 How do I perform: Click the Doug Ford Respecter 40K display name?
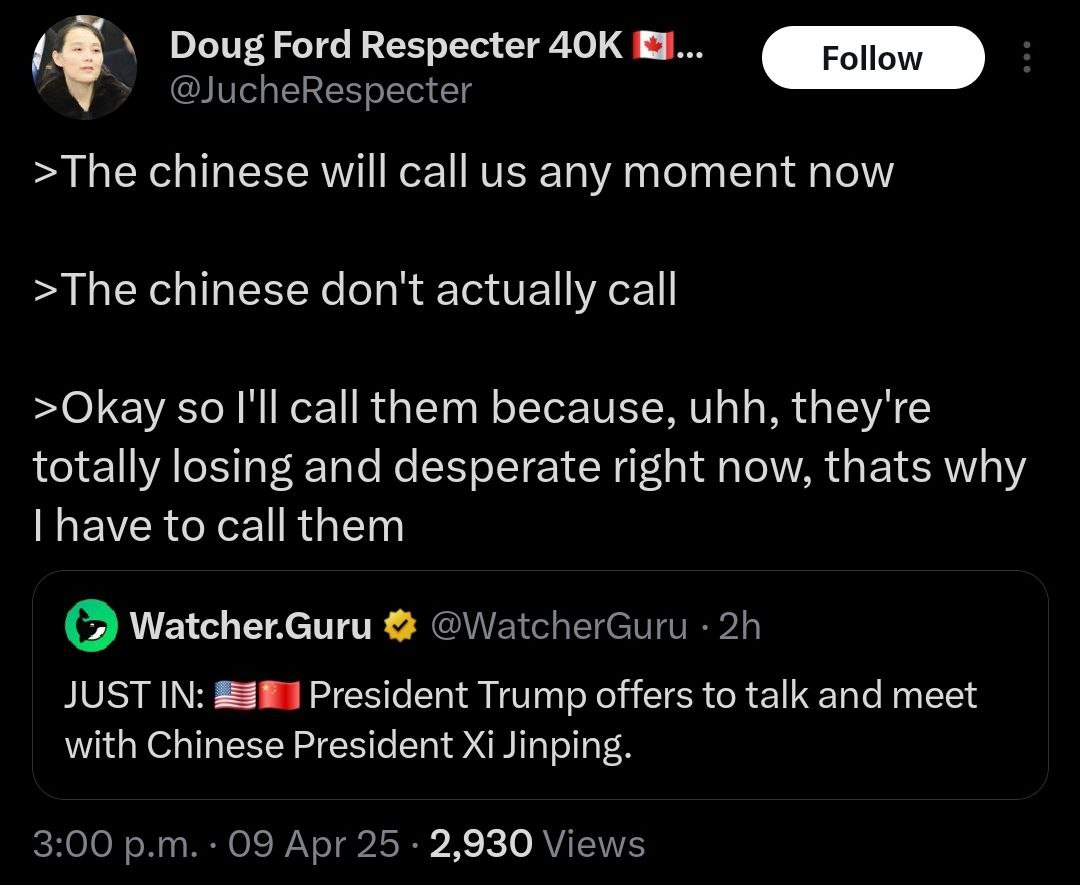click(396, 45)
